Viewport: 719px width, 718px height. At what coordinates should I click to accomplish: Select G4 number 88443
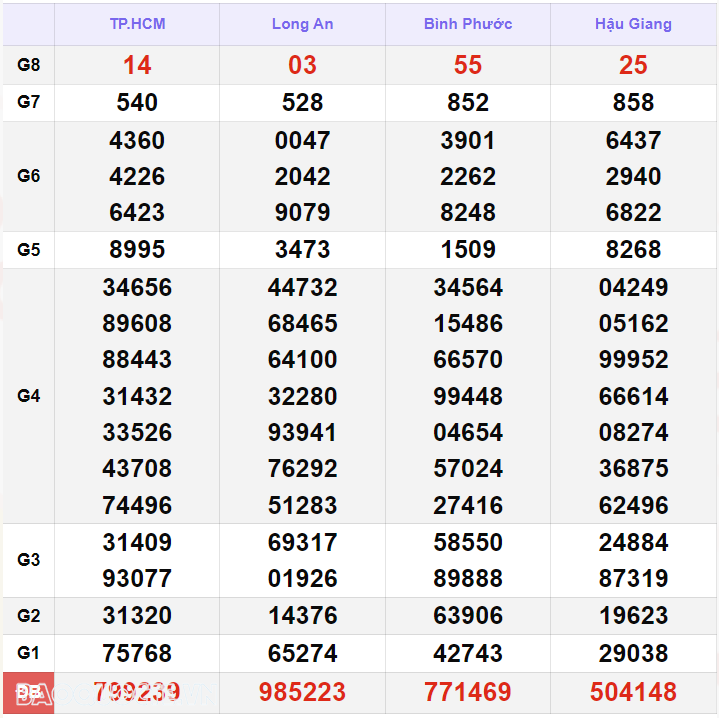(137, 359)
